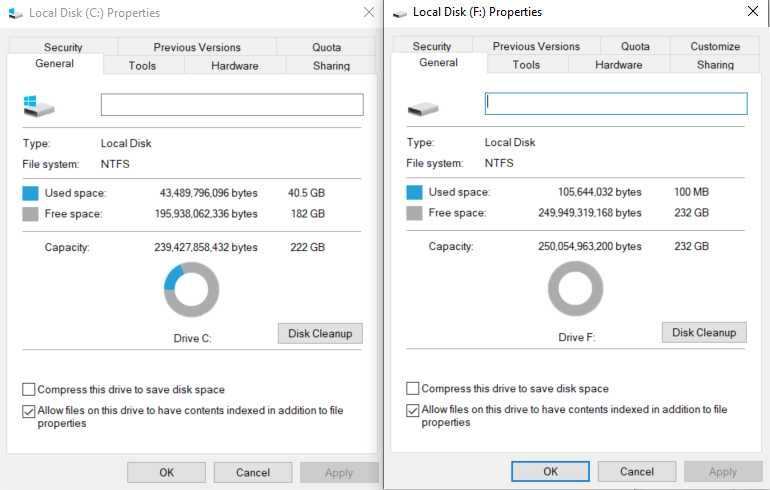Enable compress this drive for C: disk
The width and height of the screenshot is (770, 490).
29,390
